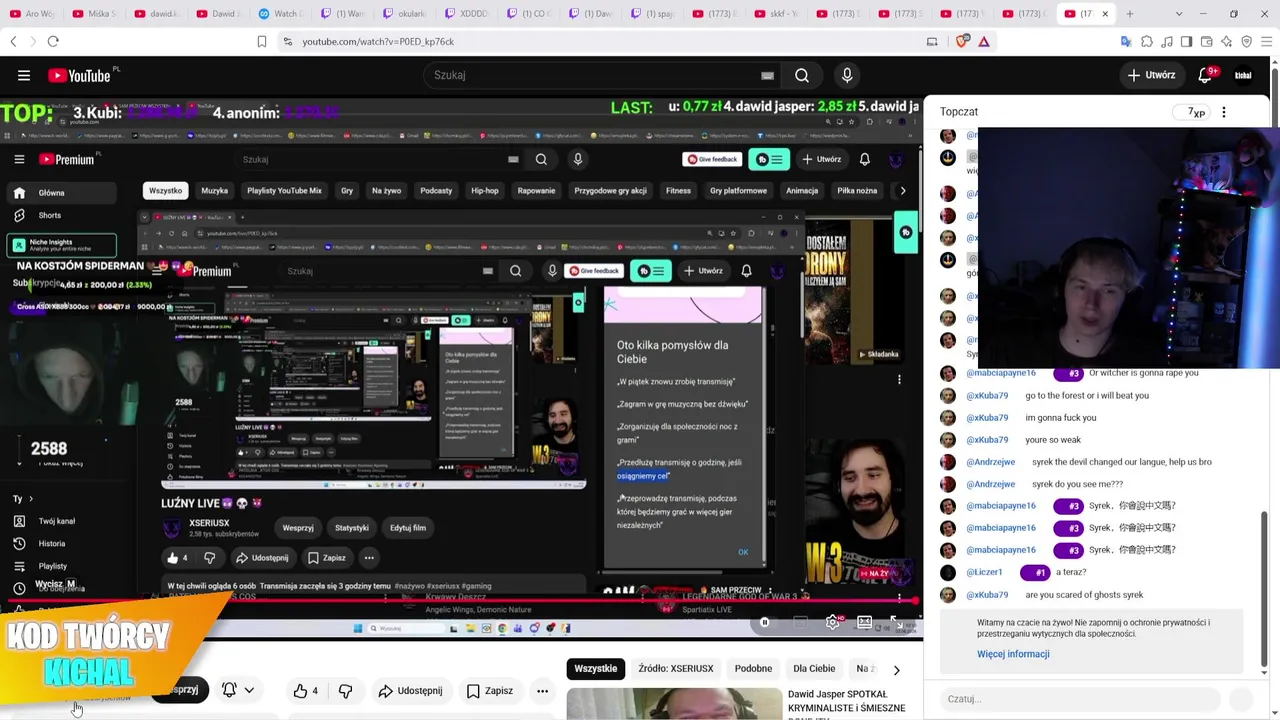The image size is (1280, 720).
Task: Switch to the "Watch C" browser tab
Action: [x=279, y=14]
